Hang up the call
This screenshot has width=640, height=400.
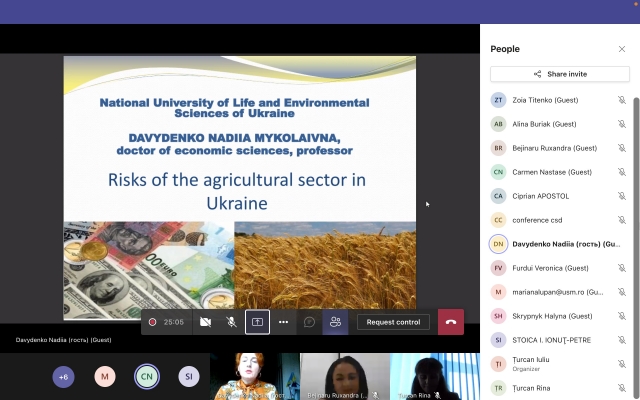point(451,322)
